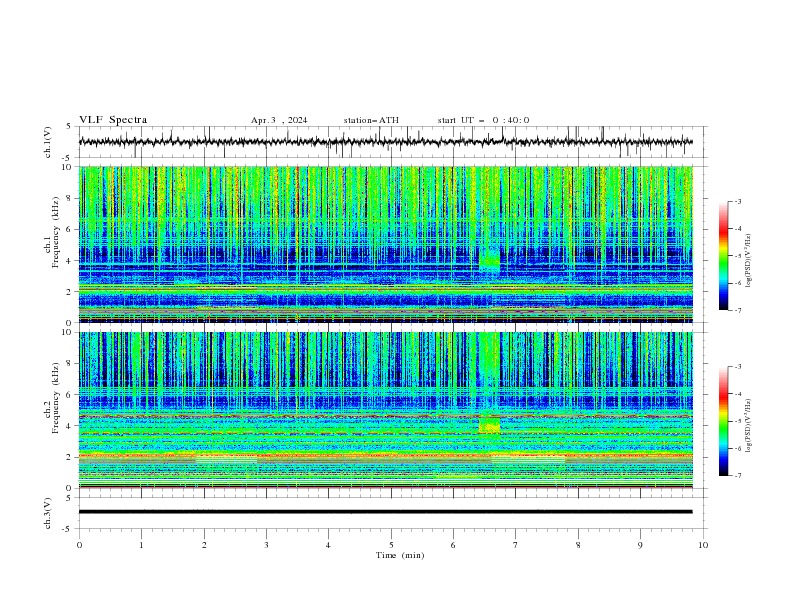The height and width of the screenshot is (612, 792).
Task: Click the time axis tick label "1"
Action: point(141,545)
